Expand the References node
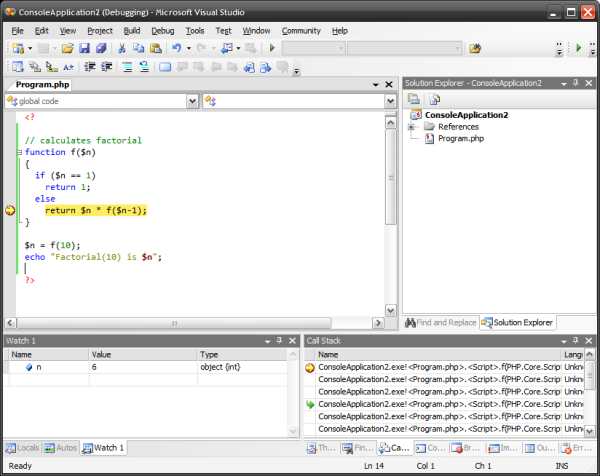 (x=411, y=127)
